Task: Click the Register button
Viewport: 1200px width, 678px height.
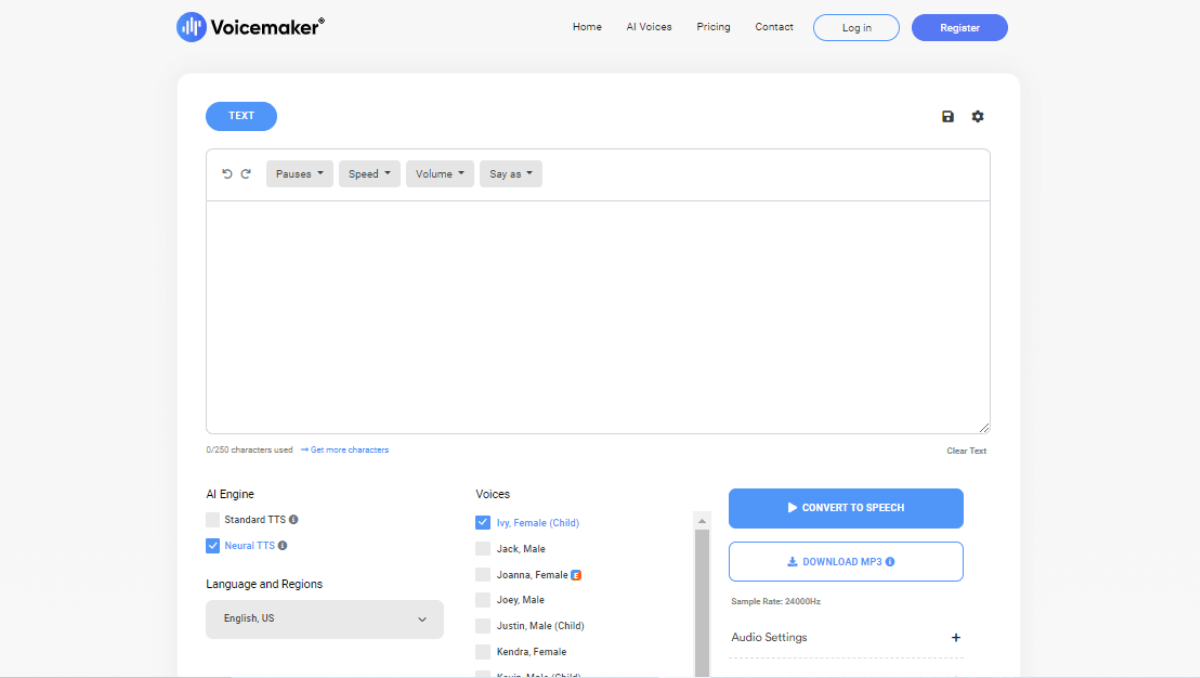Action: (x=959, y=27)
